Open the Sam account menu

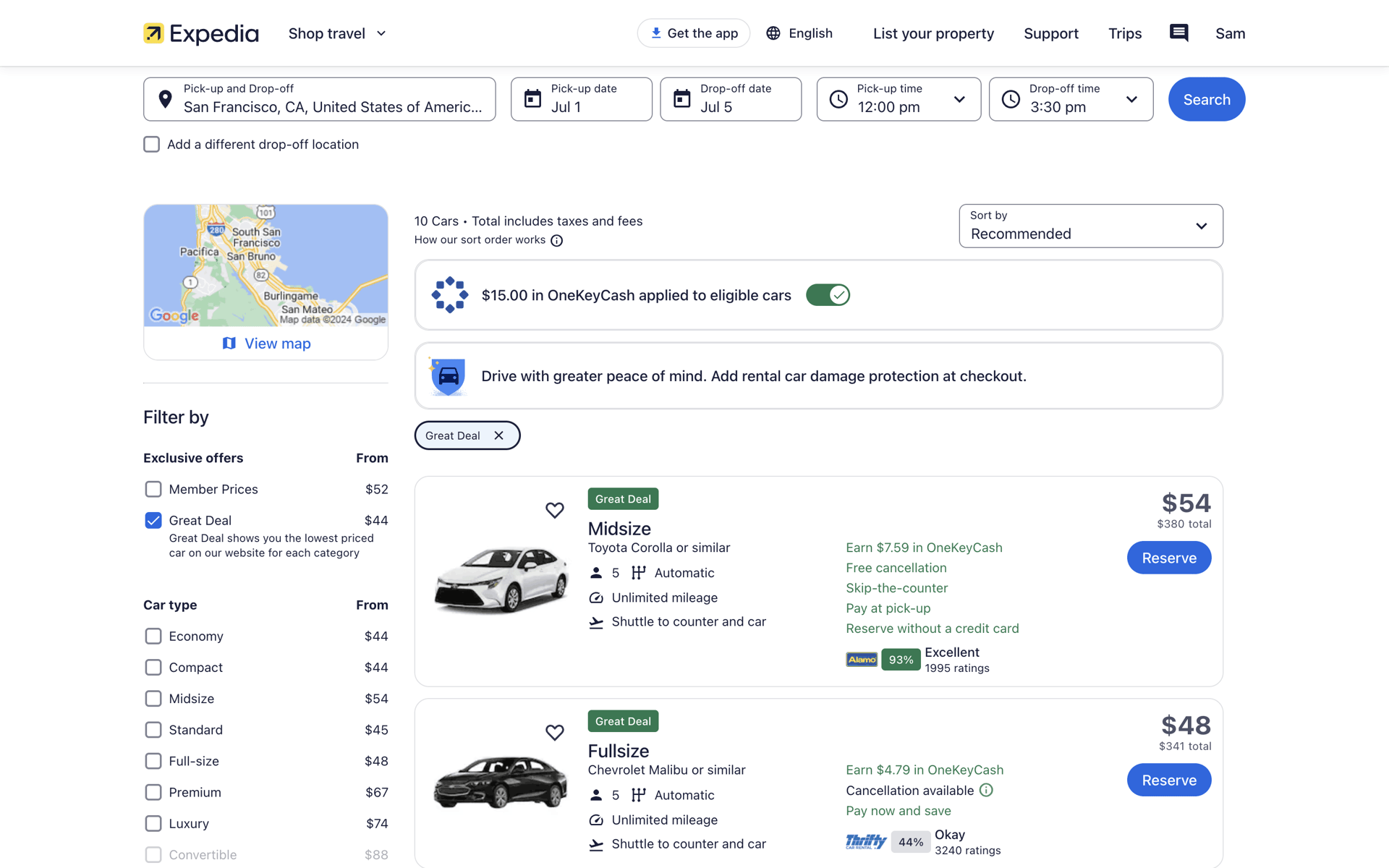[1230, 33]
